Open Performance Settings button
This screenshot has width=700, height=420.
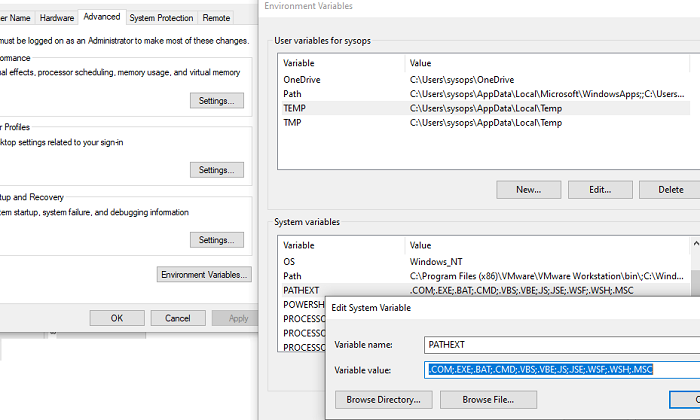[217, 100]
